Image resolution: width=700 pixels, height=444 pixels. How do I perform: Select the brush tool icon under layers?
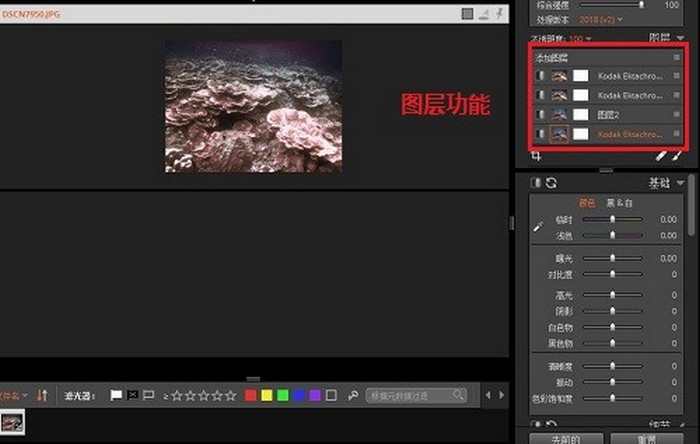pyautogui.click(x=661, y=157)
